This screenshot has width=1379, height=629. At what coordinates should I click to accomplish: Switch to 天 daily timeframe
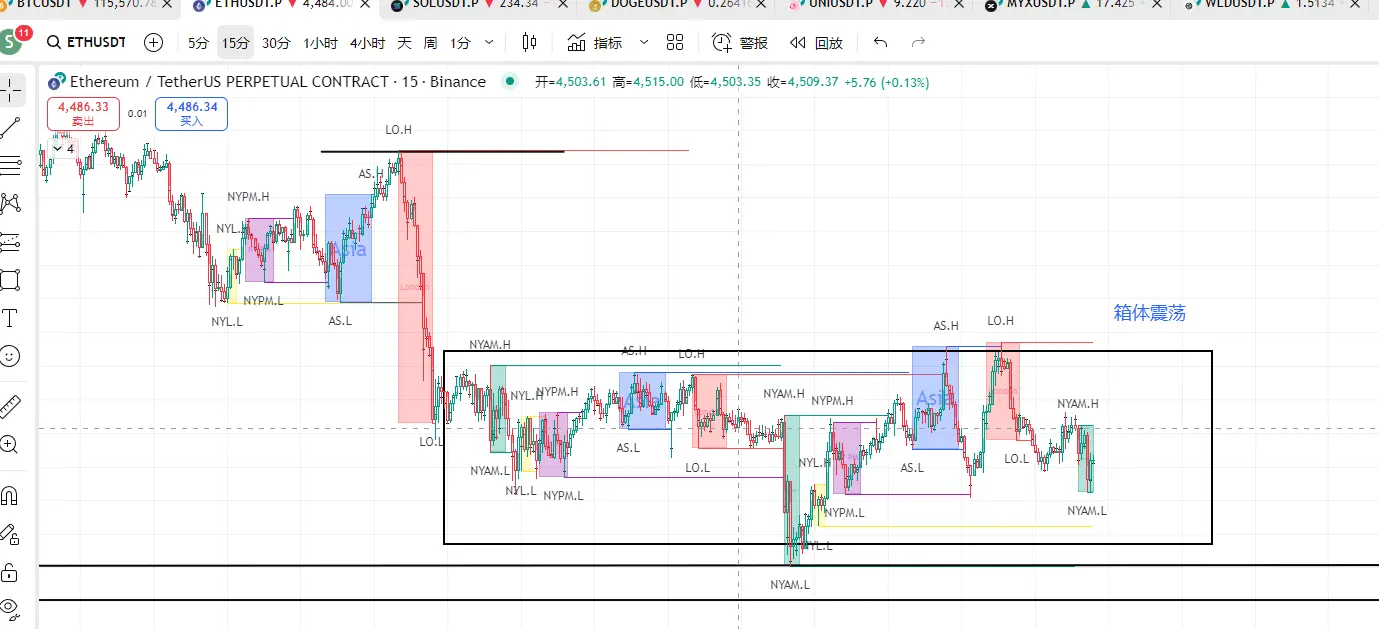(x=404, y=43)
